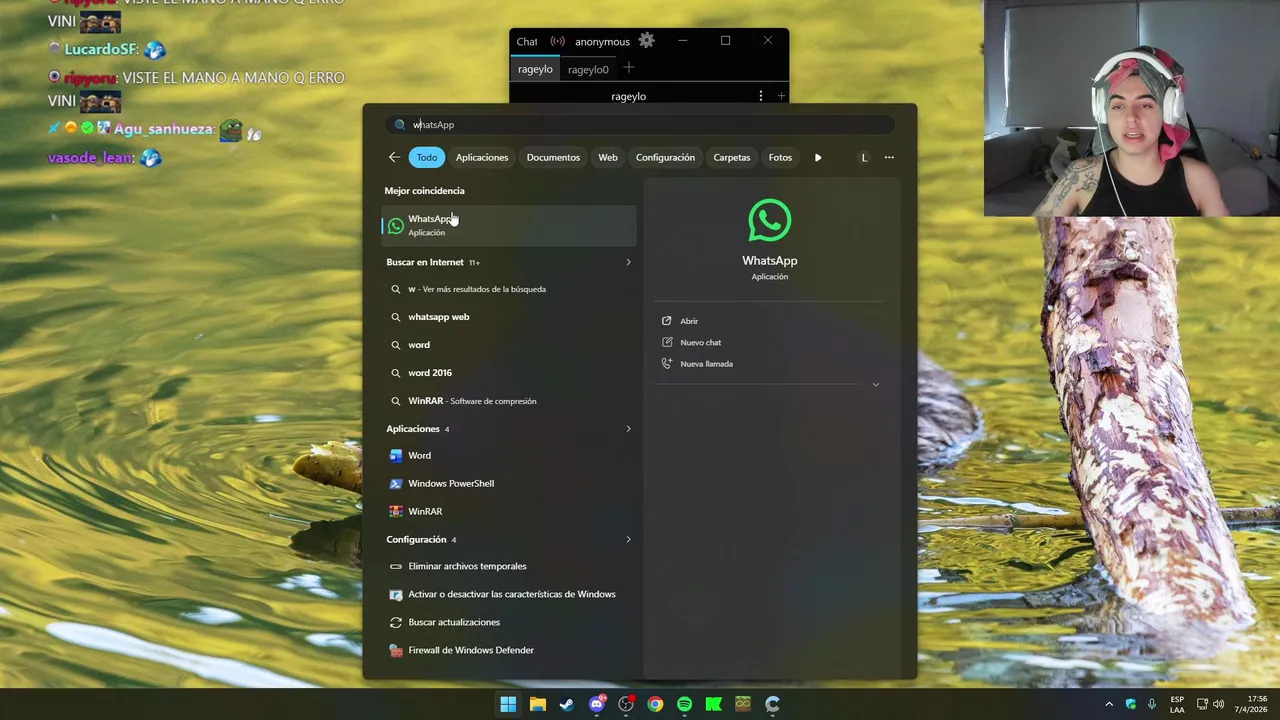Switch to Carpetas filter tab
1280x720 pixels.
pos(732,157)
